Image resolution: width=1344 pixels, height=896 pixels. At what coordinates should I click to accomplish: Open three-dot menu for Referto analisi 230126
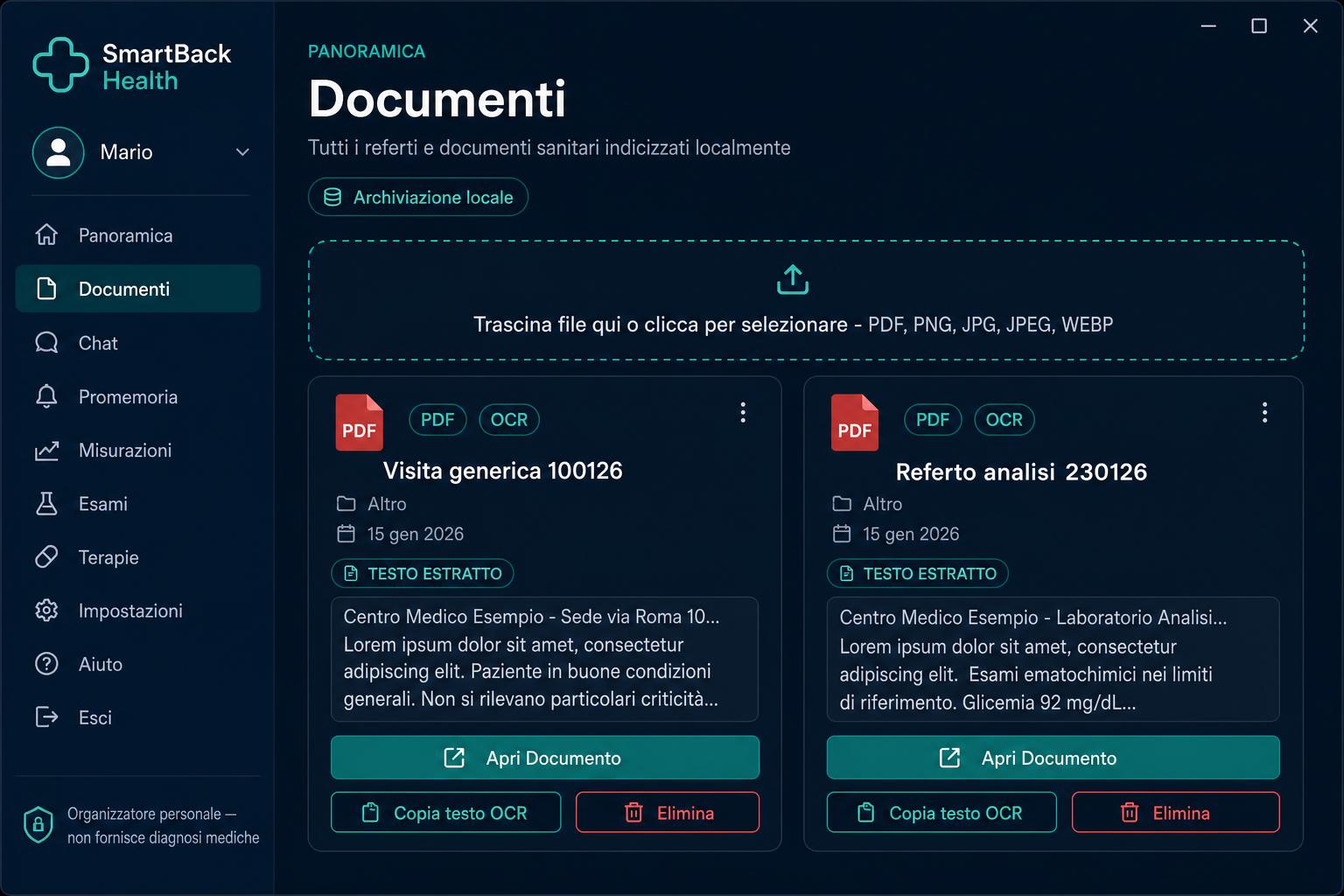click(x=1264, y=412)
